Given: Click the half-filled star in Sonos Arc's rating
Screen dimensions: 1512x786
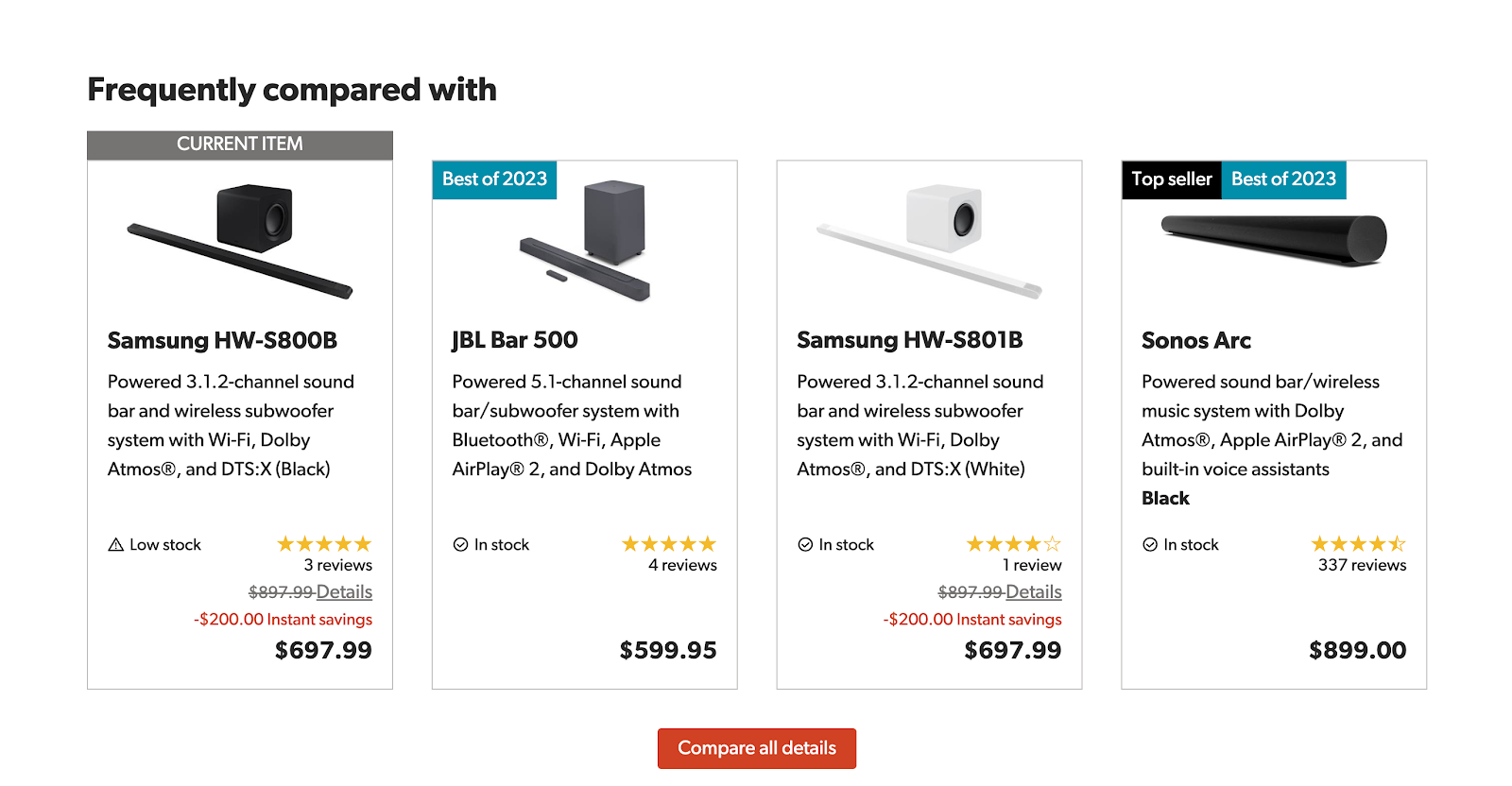Looking at the screenshot, I should (x=1398, y=543).
